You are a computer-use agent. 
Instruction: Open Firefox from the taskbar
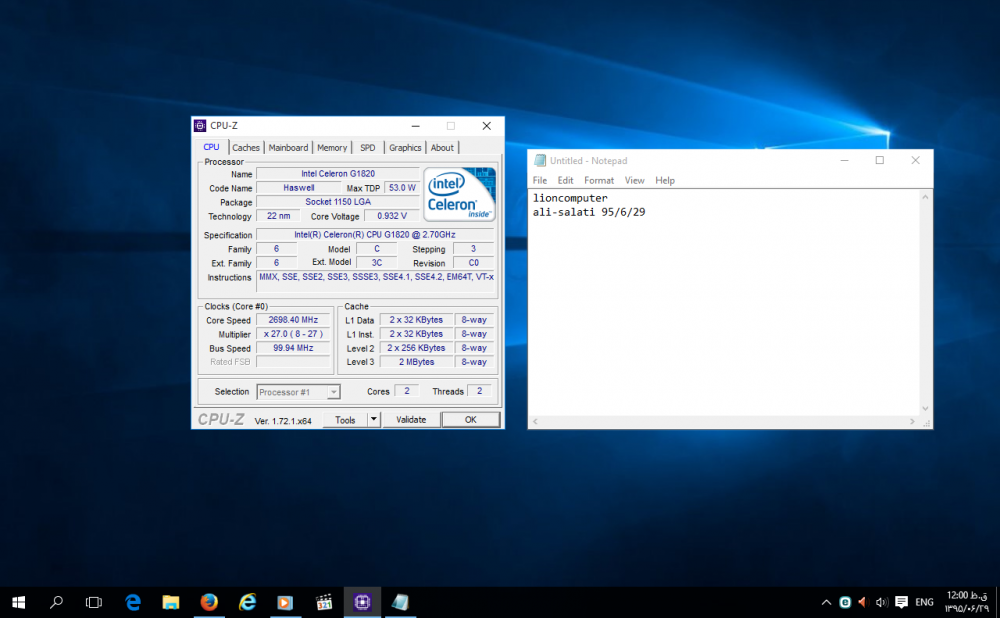209,602
